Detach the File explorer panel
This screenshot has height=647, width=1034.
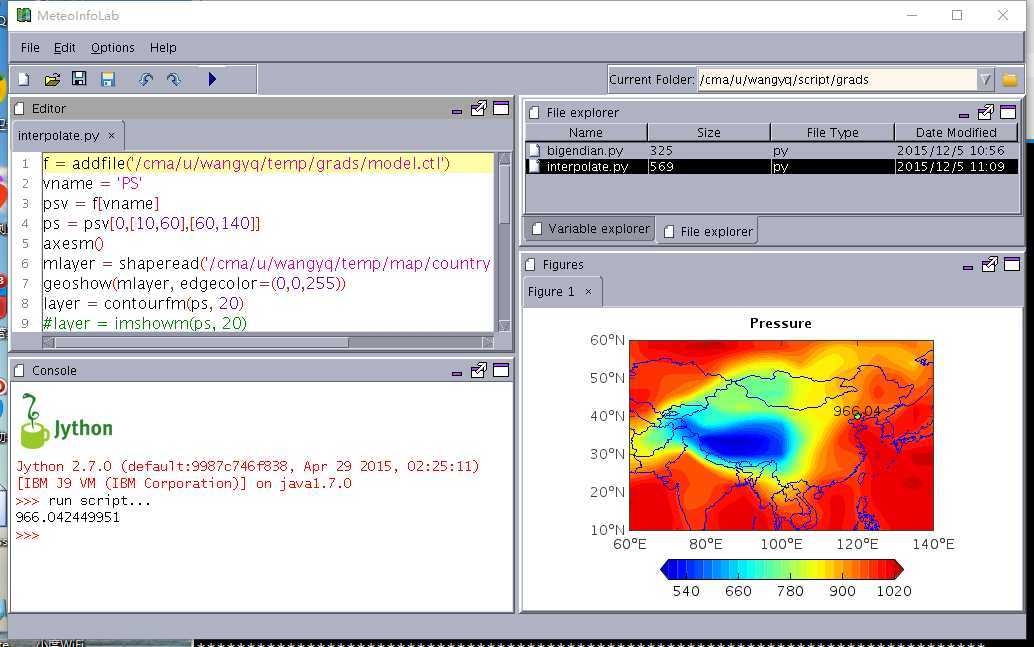tap(985, 113)
